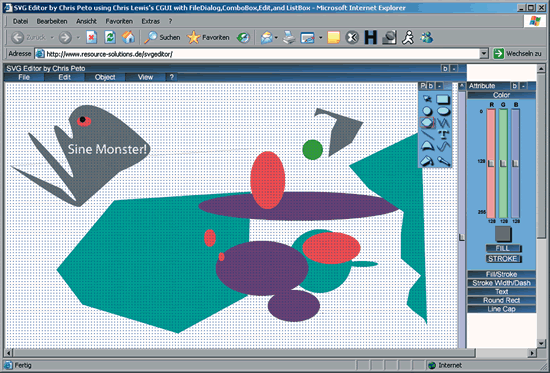Screen dimensions: 550x373
Task: Open the Object menu in SVG Editor
Action: coord(105,77)
